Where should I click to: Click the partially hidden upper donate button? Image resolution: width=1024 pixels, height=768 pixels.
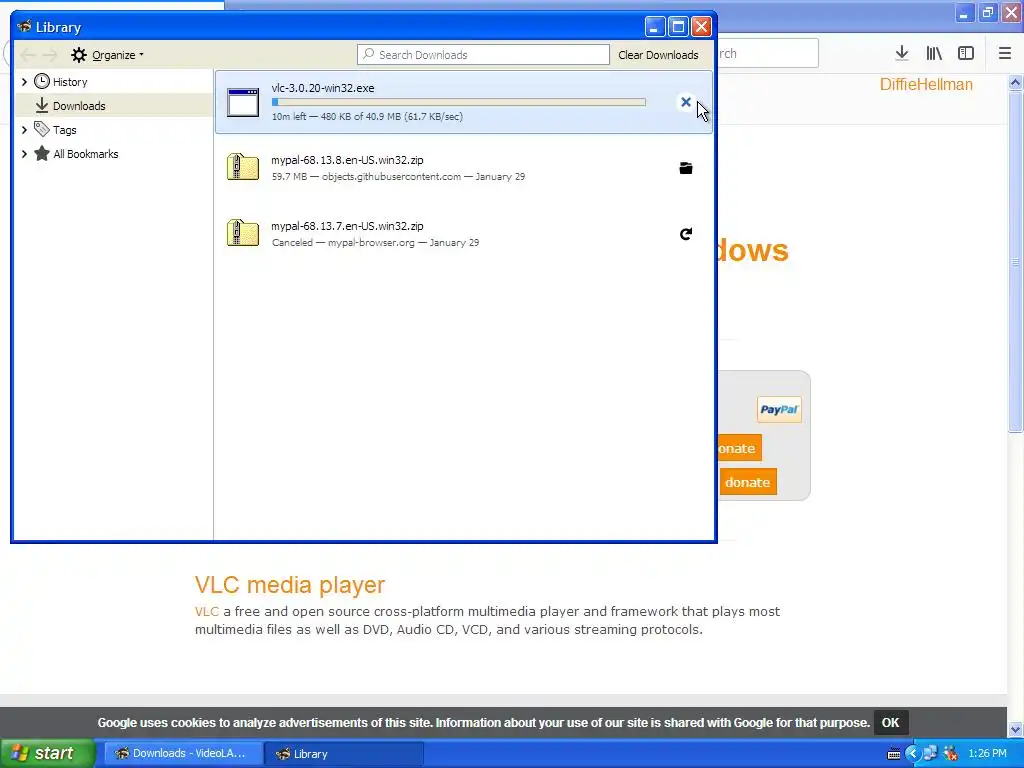tap(739, 448)
